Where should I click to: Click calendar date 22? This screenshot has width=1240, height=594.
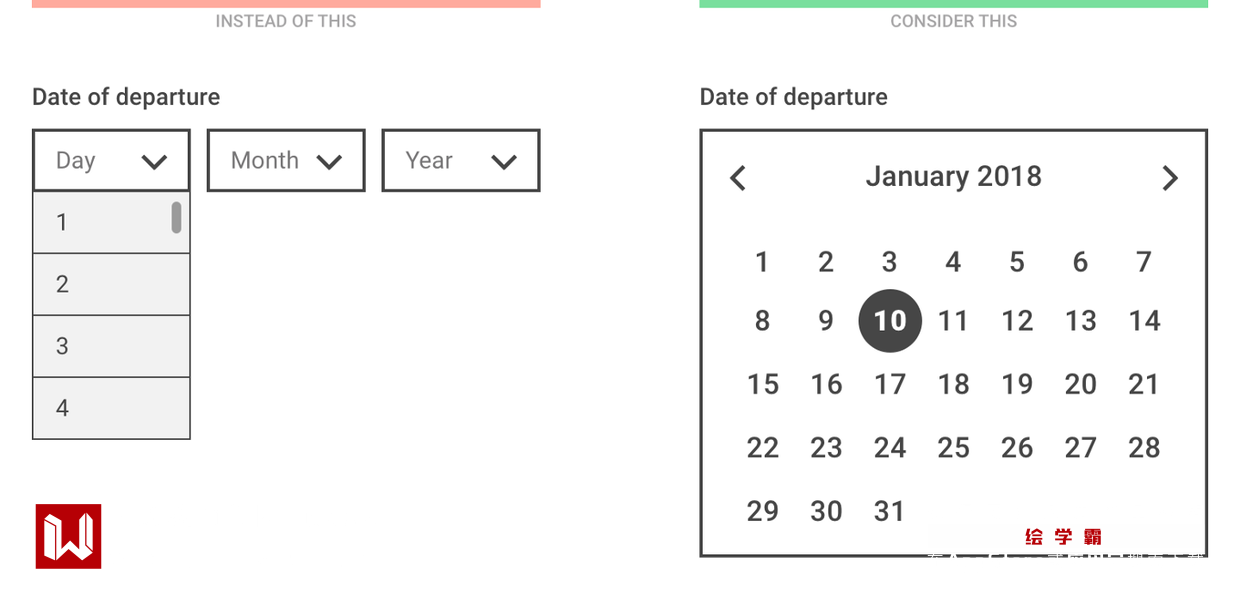coord(762,447)
